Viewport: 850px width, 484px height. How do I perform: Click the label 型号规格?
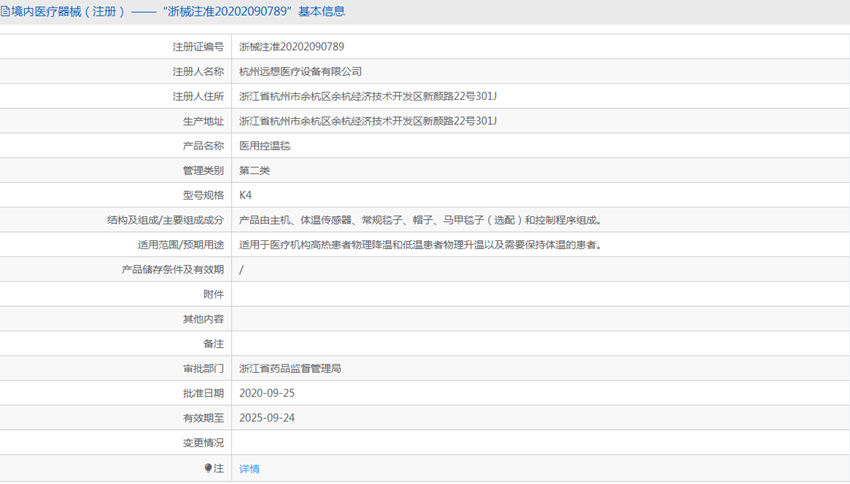(x=203, y=195)
